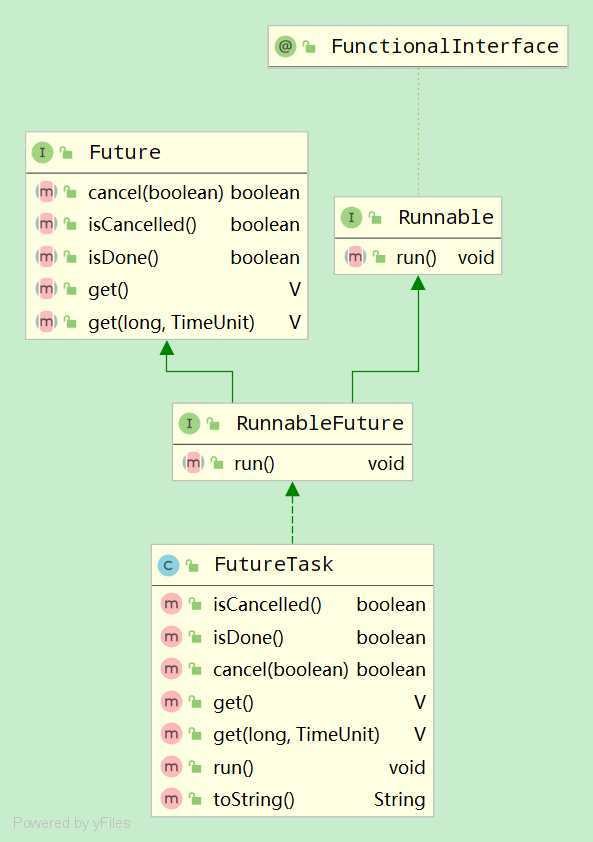Viewport: 593px width, 842px height.
Task: Click the method icon for Runnable's run()
Action: pyautogui.click(x=355, y=257)
